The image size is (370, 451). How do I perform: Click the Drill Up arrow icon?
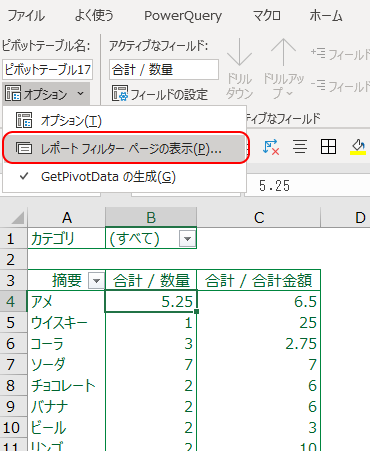(283, 52)
